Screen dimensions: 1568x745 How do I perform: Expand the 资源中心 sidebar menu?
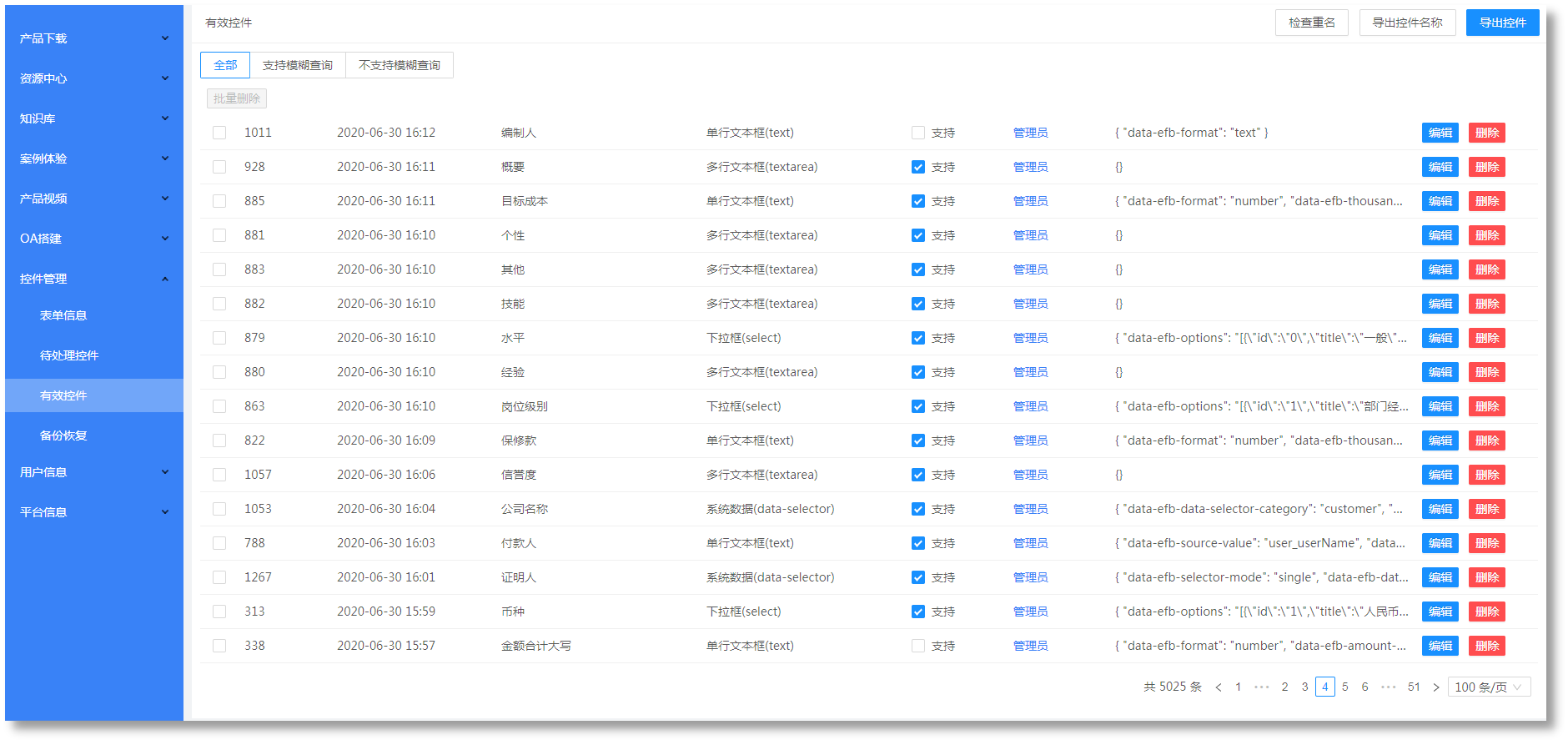pyautogui.click(x=93, y=78)
